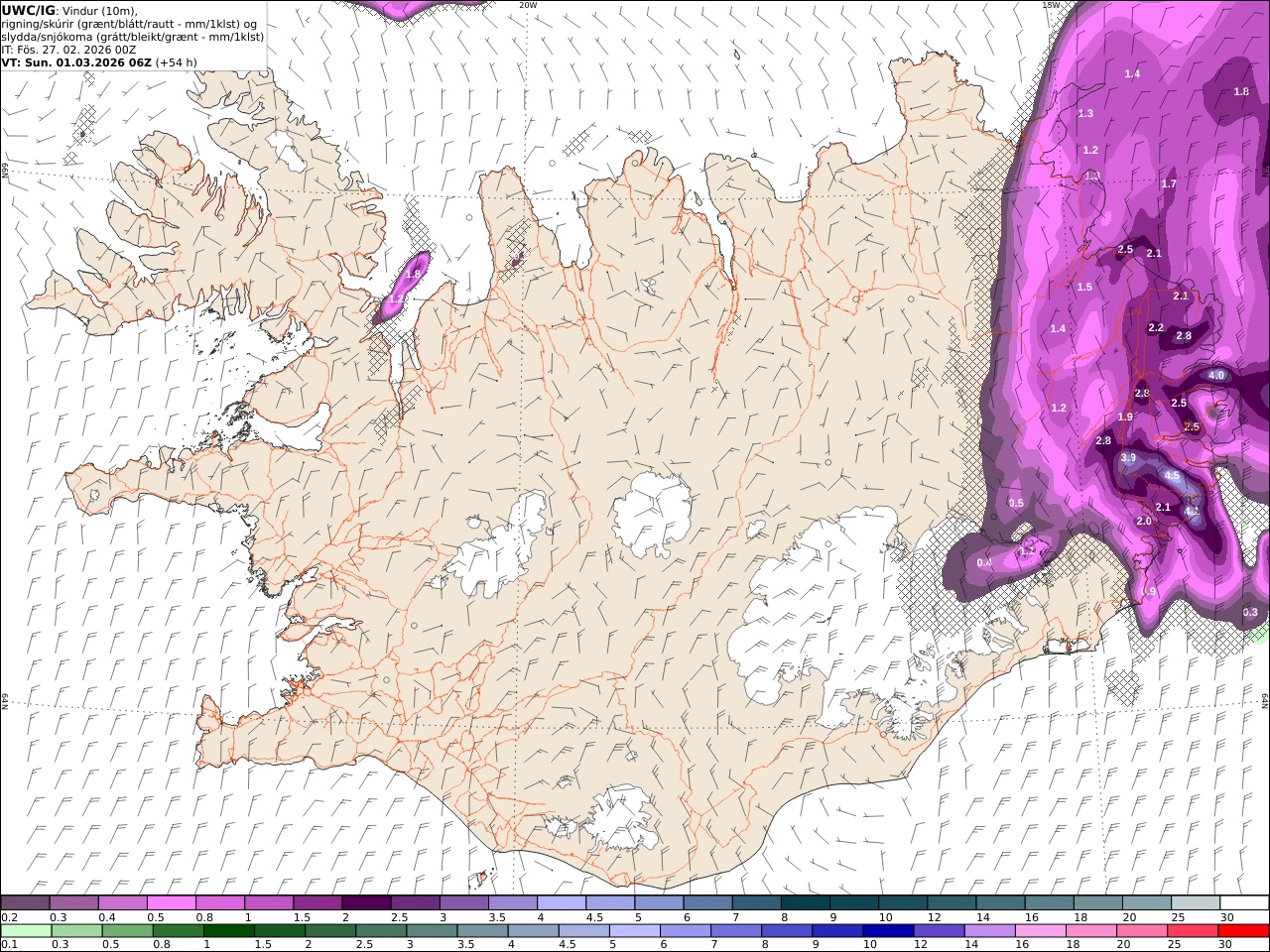Select the violet swatch labeled 12 in lower legend
The image size is (1270, 952).
939,931
